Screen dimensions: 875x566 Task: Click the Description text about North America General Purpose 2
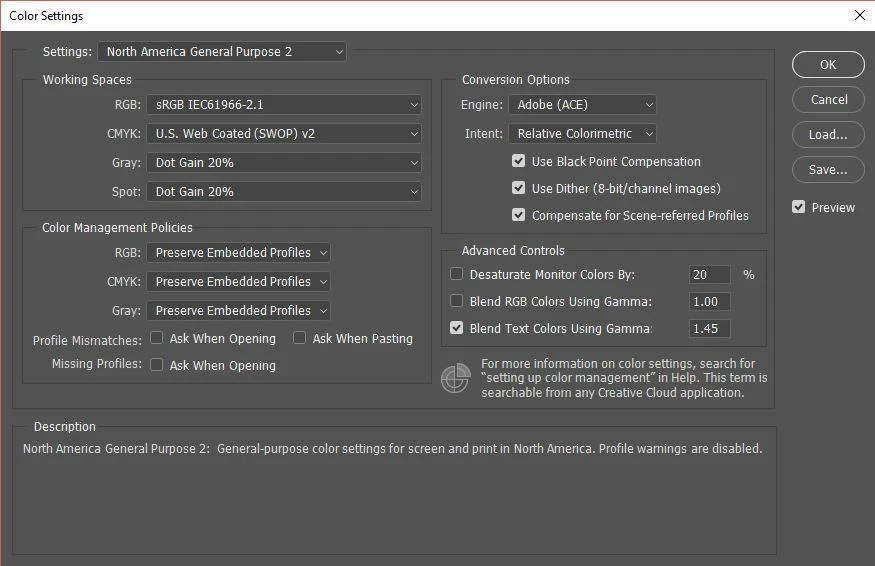392,448
